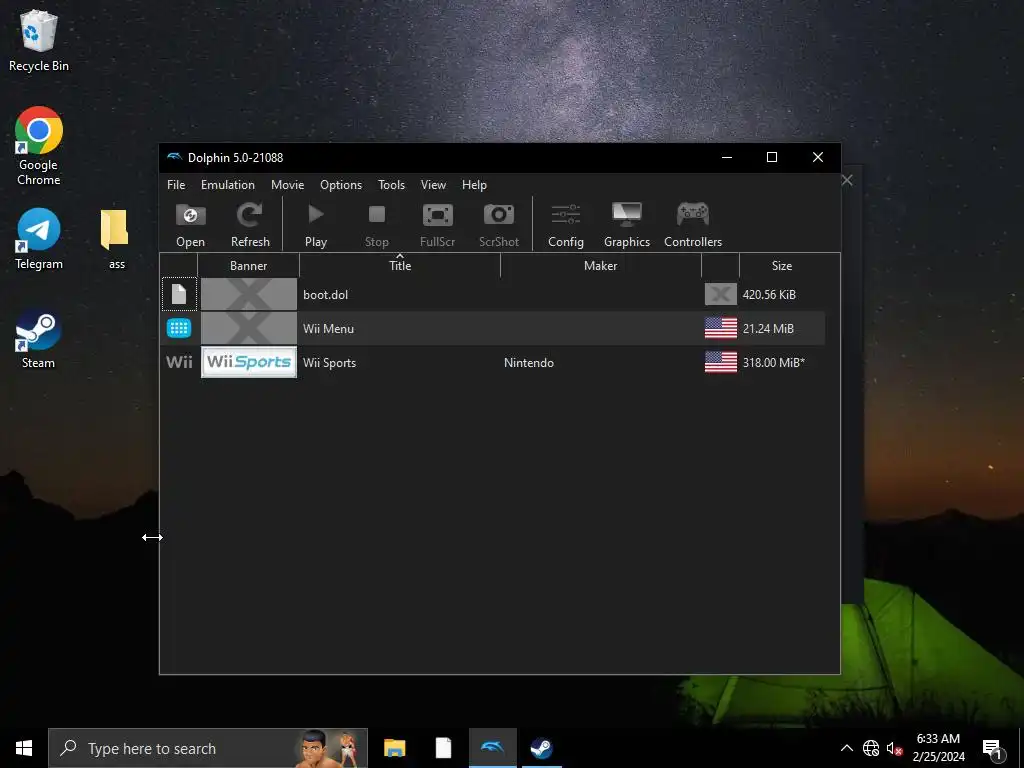Open the network tray icon
1024x768 pixels.
pyautogui.click(x=871, y=748)
